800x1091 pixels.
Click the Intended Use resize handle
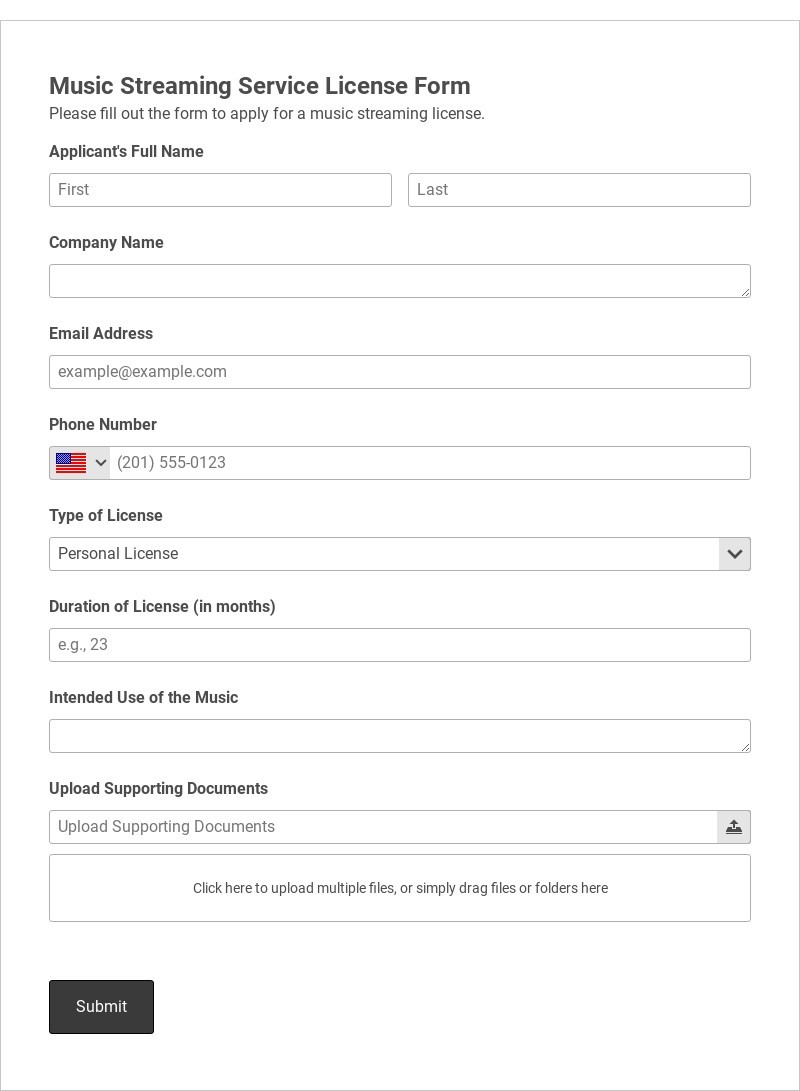(745, 747)
